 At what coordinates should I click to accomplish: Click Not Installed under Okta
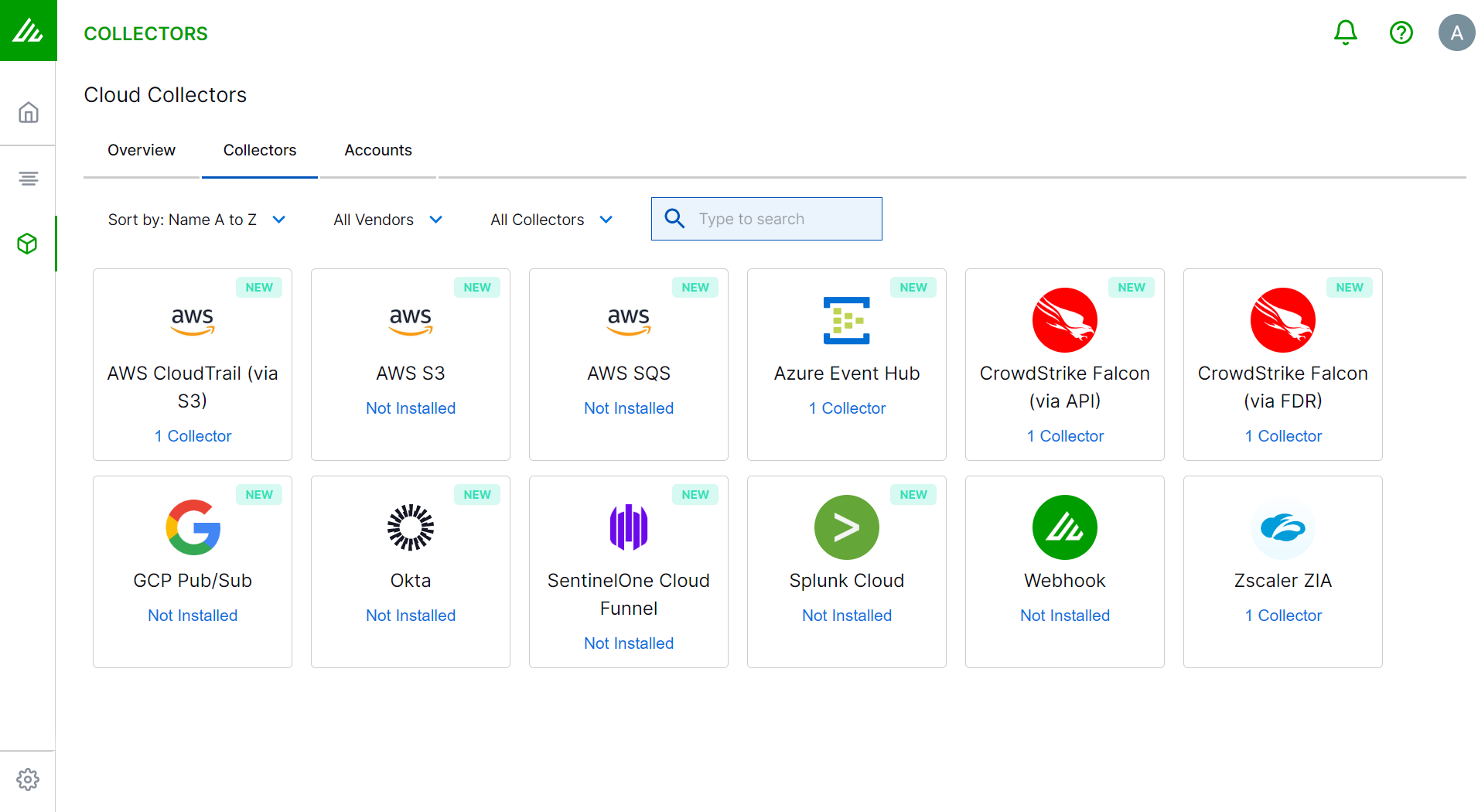coord(411,616)
